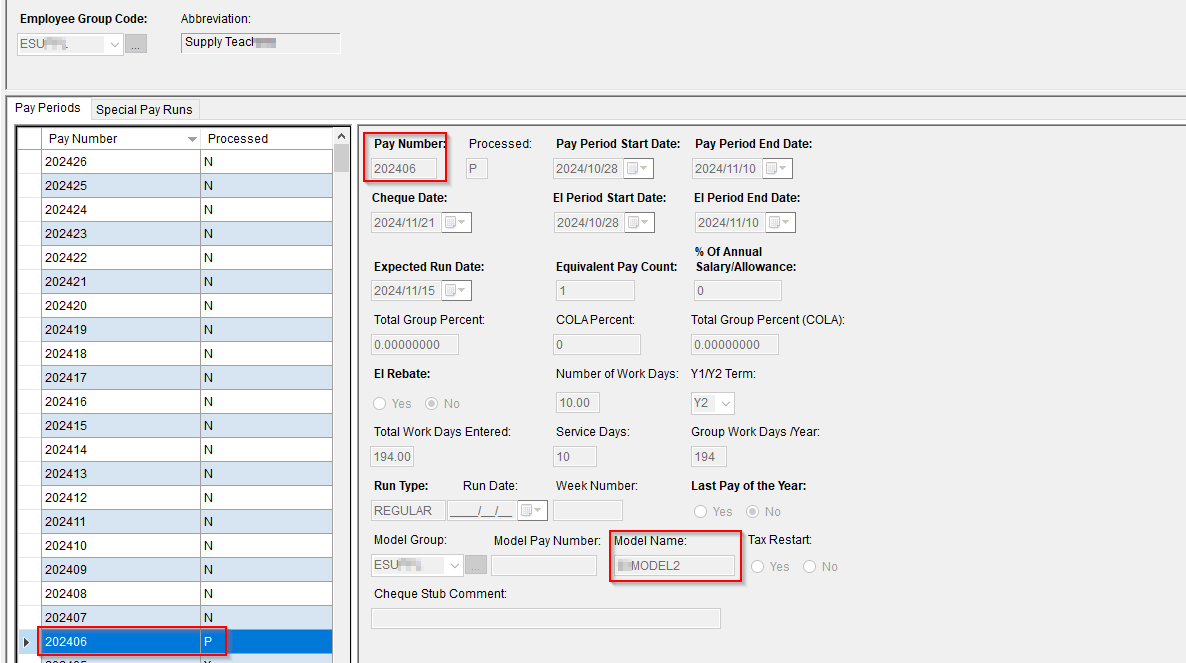Screen dimensions: 1186x663
Task: Select pay number 202409 row
Action: [x=187, y=570]
